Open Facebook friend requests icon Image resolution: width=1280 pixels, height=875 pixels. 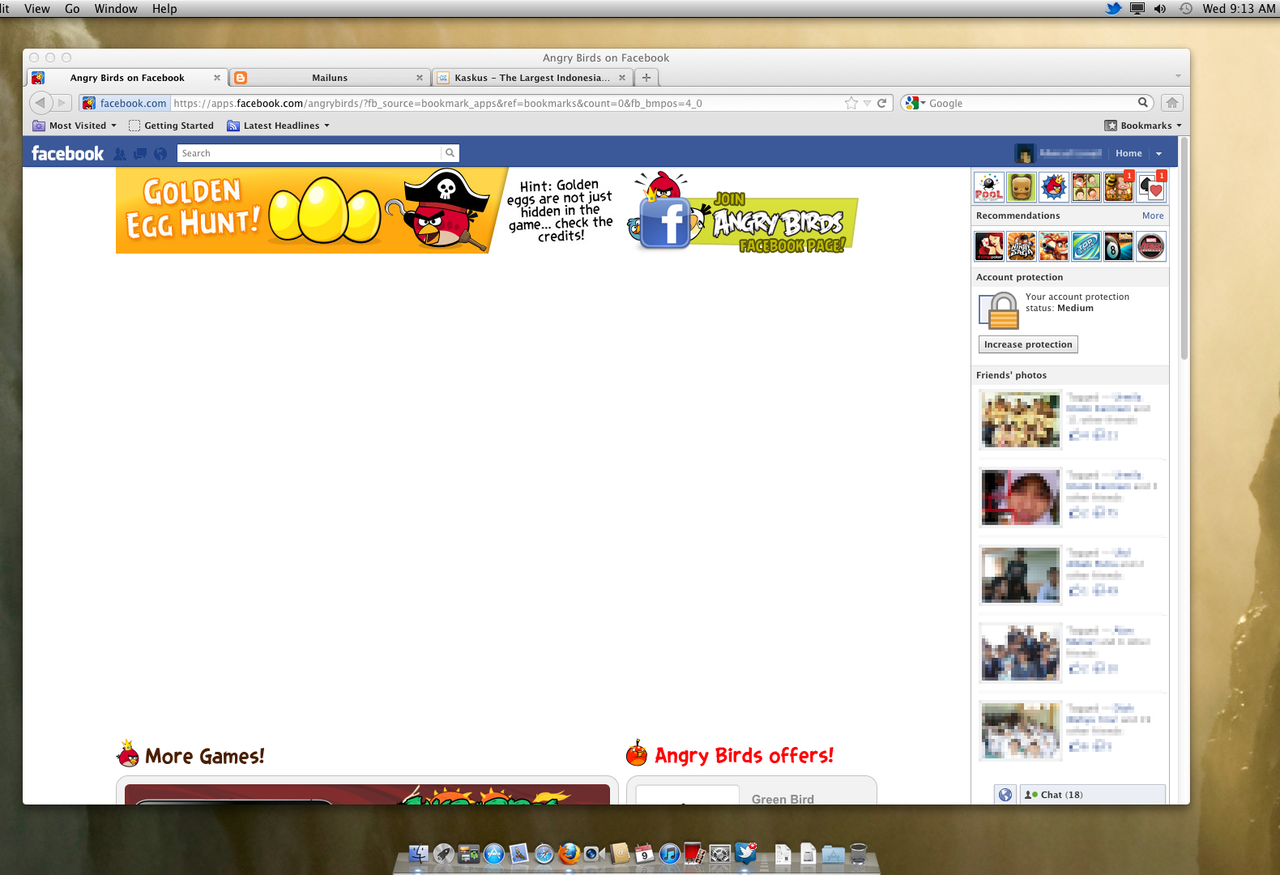point(120,154)
